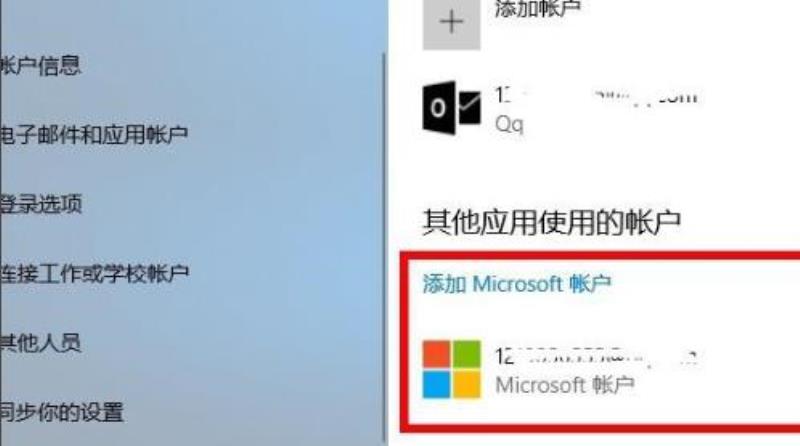The image size is (800, 446).
Task: Open 帐户信息 in the sidebar
Action: (41, 65)
